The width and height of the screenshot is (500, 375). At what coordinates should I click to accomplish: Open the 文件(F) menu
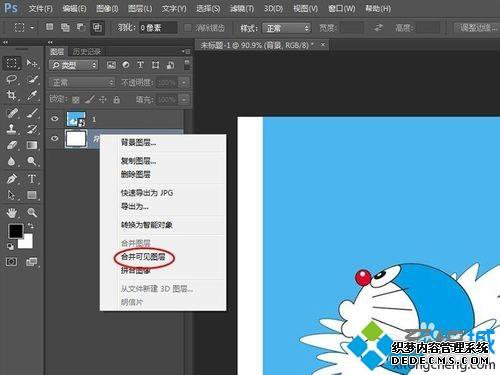40,8
